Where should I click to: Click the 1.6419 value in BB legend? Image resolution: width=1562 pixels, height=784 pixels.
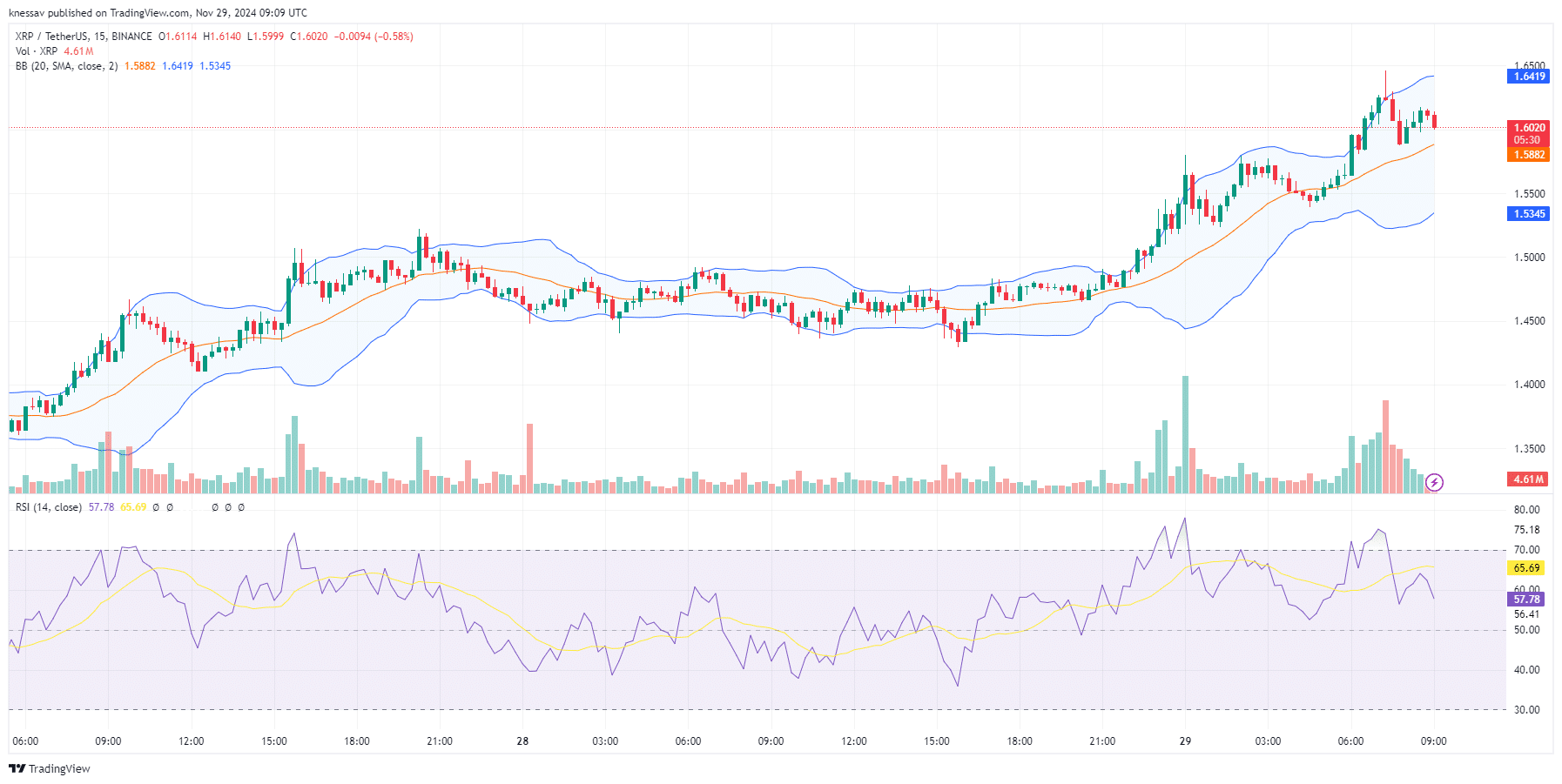pos(178,66)
